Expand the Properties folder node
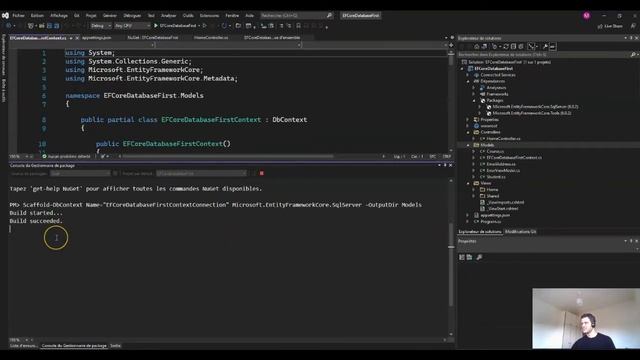Viewport: 640px width, 360px height. pos(468,120)
